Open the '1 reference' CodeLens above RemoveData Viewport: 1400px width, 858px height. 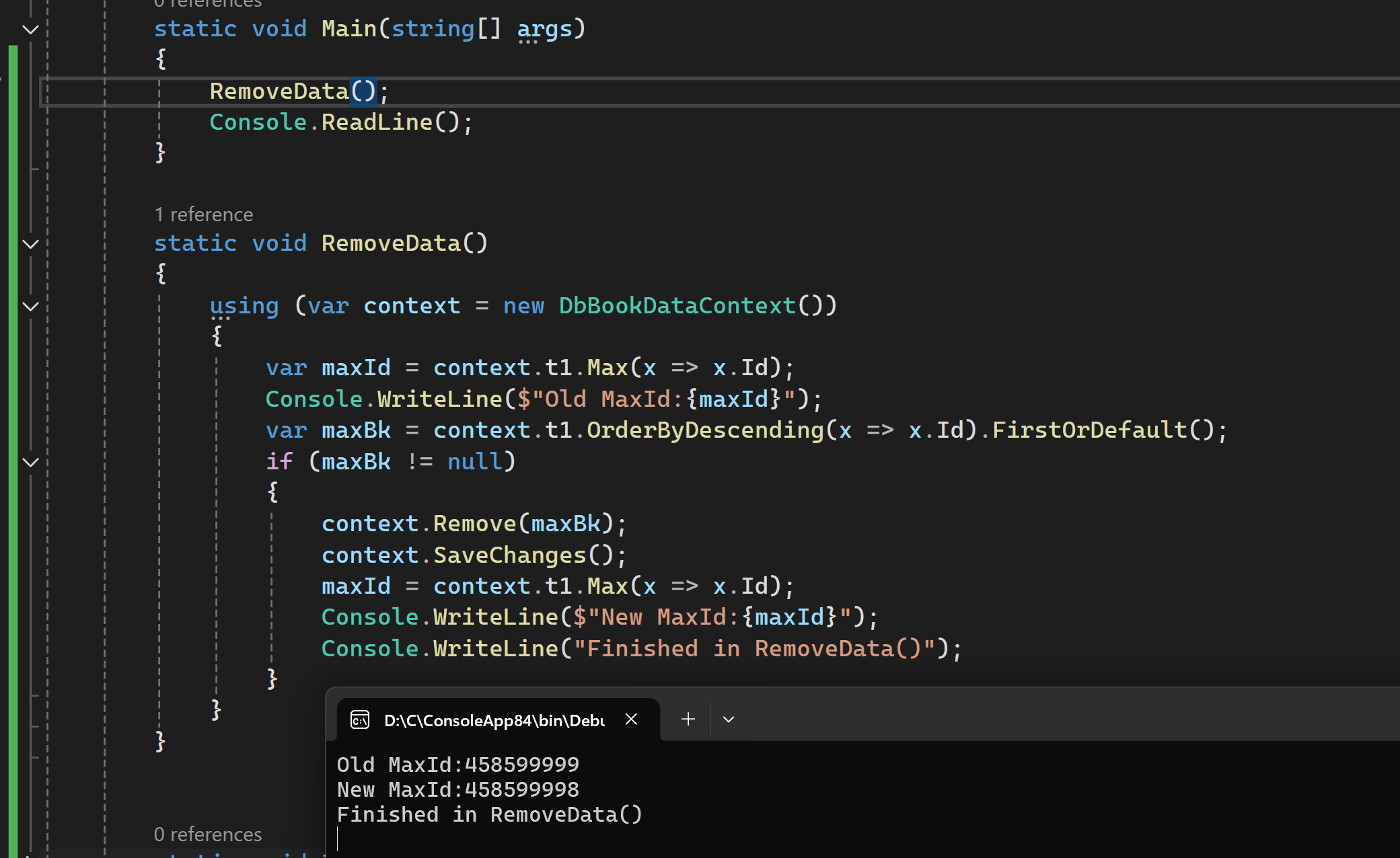[204, 214]
